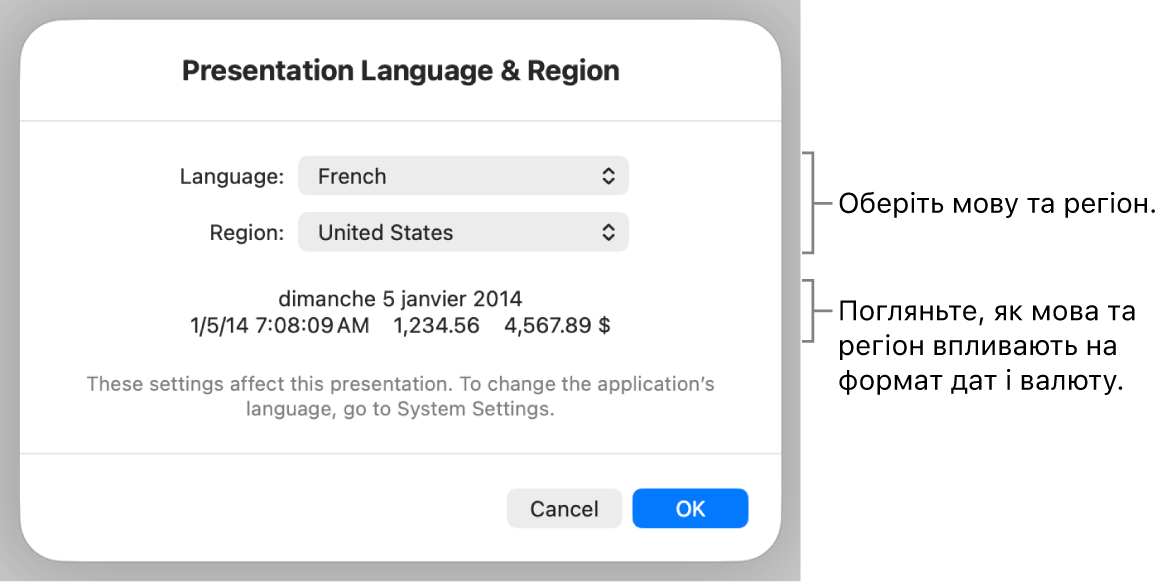Click the callout bracket beside the format examples
Image resolution: width=1159 pixels, height=582 pixels.
click(813, 311)
